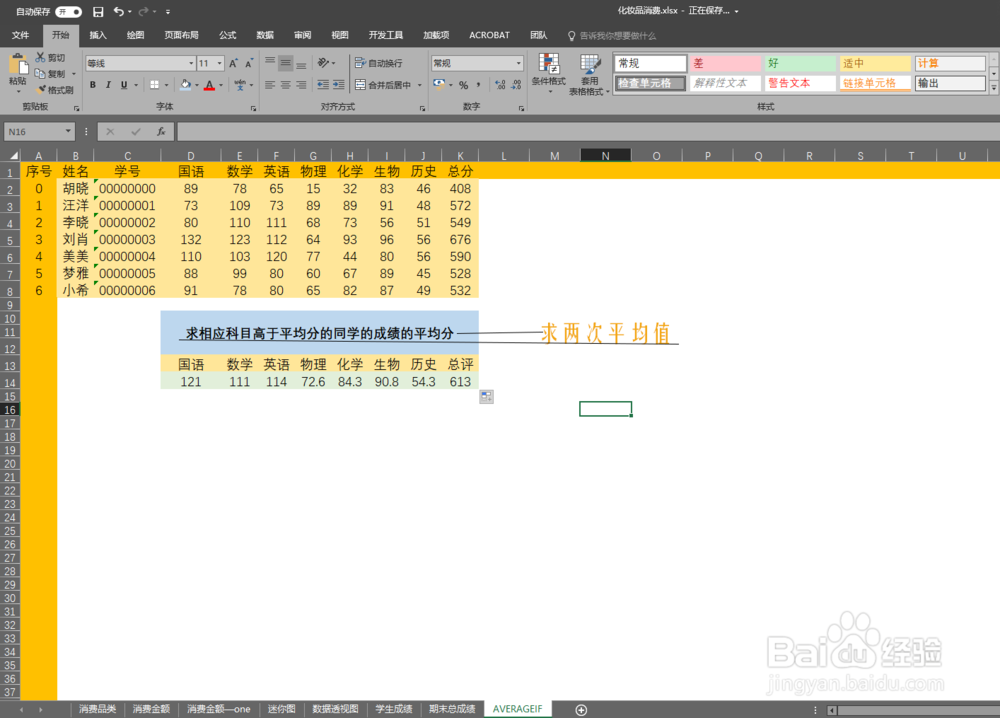Increase font size with large A icon
This screenshot has width=1000, height=718.
coord(233,63)
